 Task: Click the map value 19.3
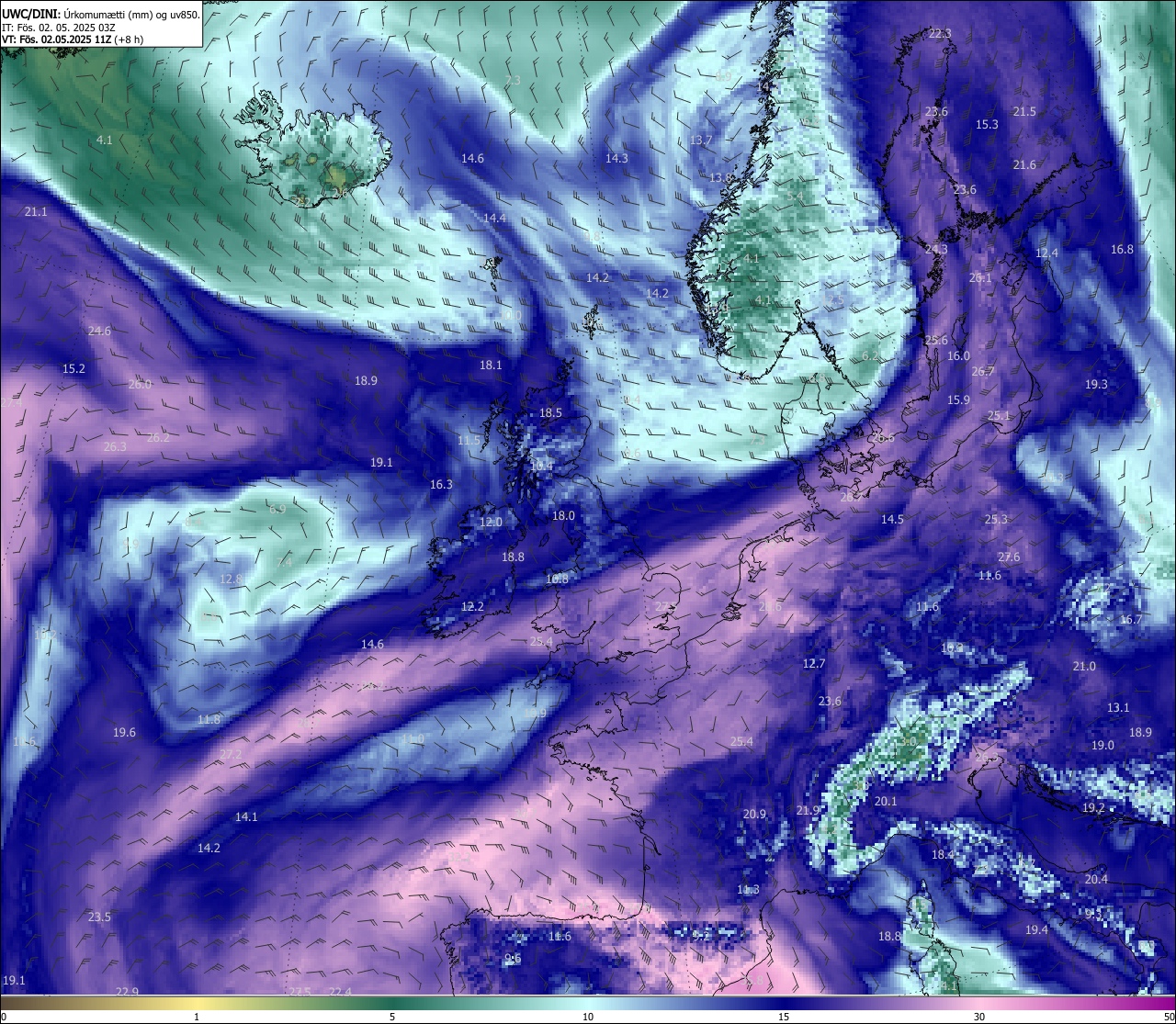coord(1096,385)
